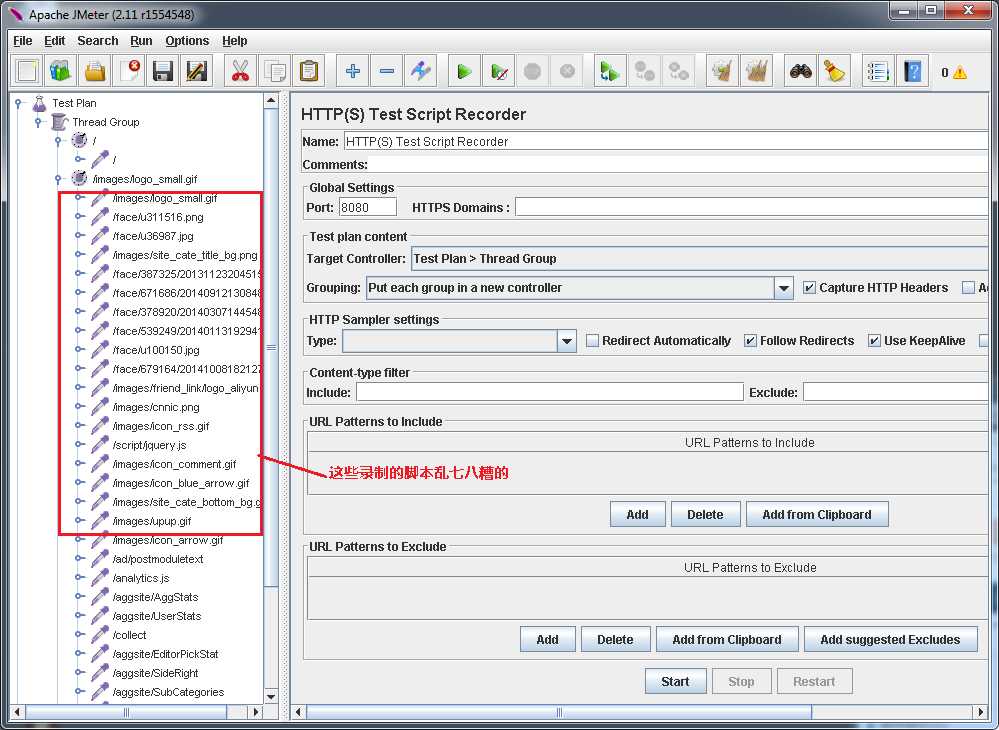
Task: Open the Templates toolbar icon
Action: (61, 71)
